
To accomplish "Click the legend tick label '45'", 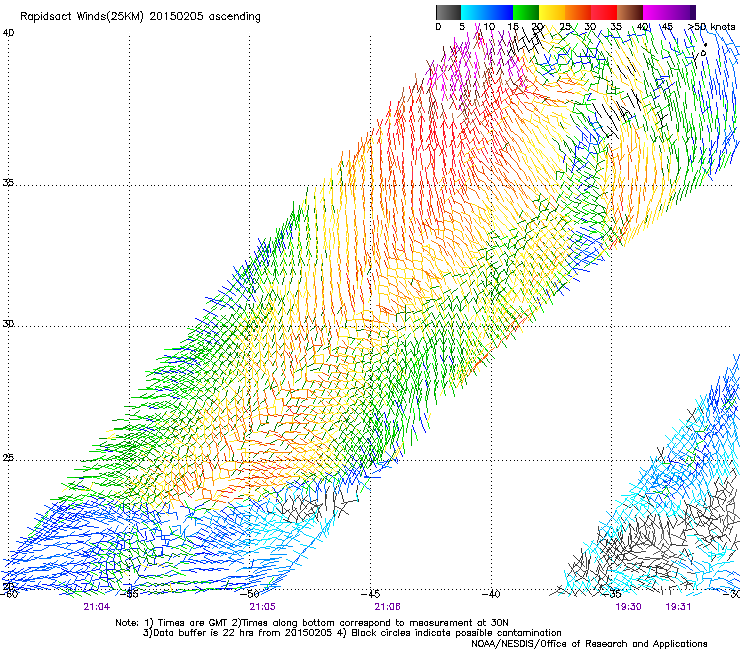I will point(667,27).
